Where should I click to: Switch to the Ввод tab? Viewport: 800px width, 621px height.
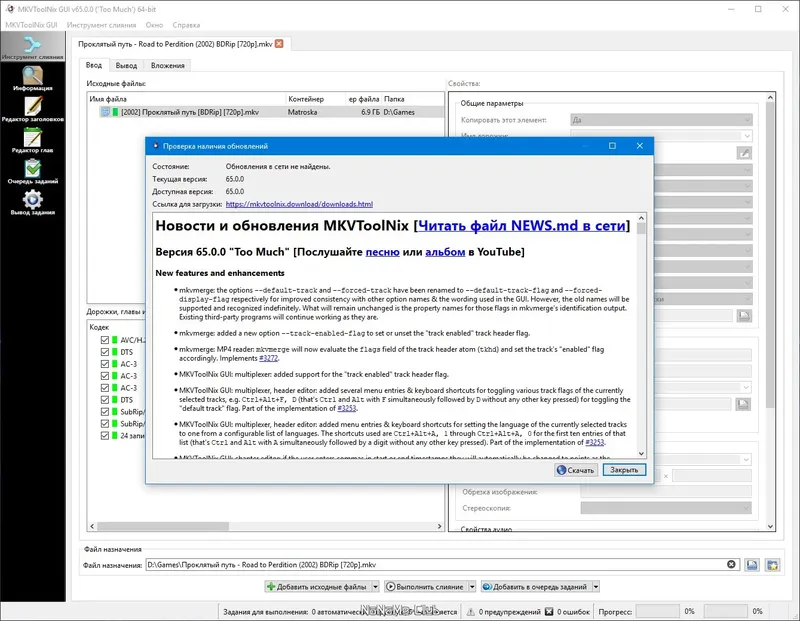94,65
